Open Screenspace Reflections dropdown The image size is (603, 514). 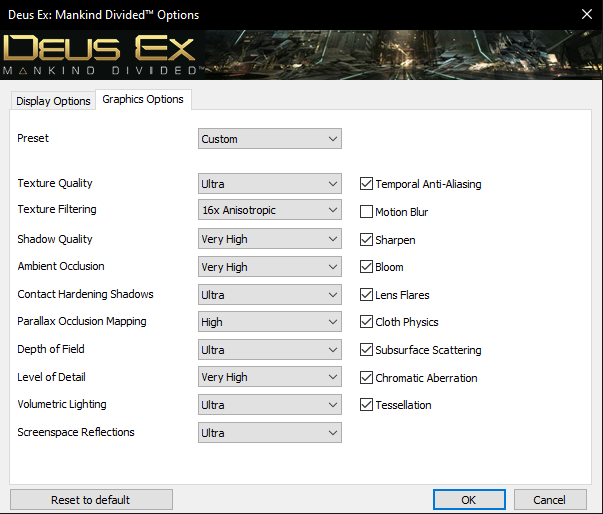(x=270, y=433)
